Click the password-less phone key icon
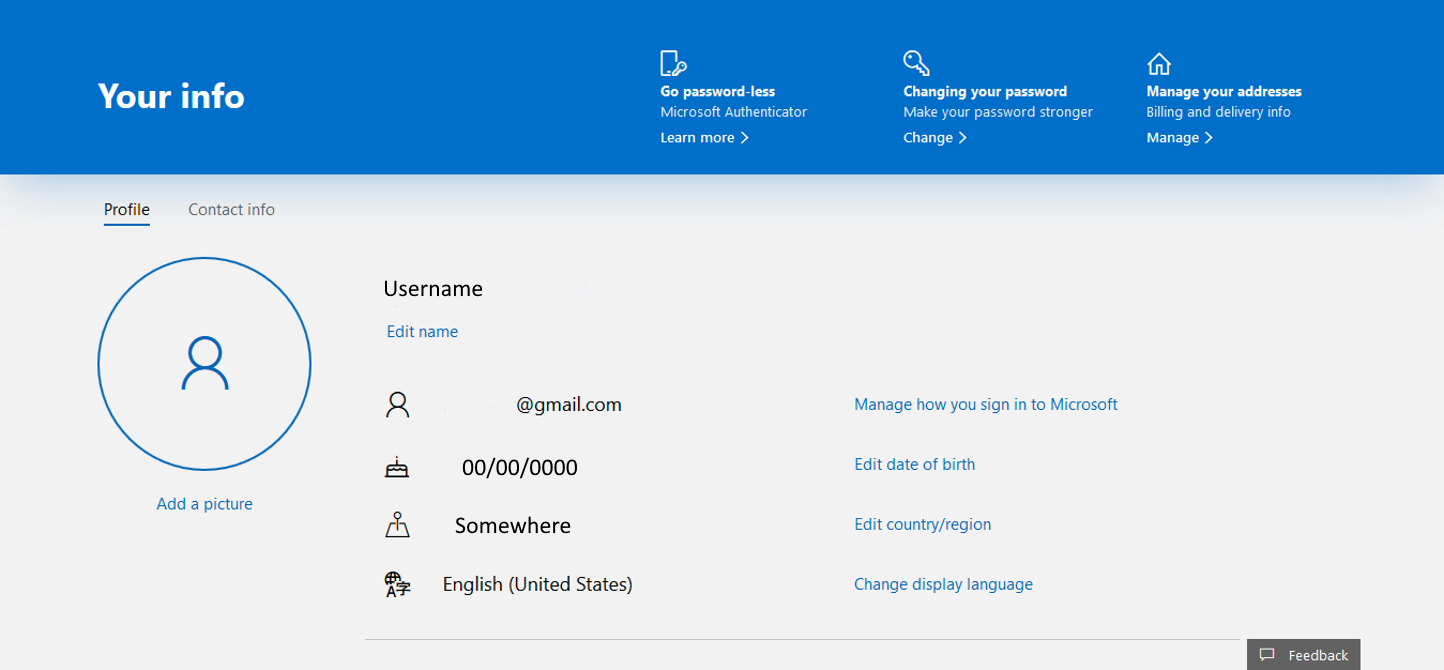 point(673,63)
